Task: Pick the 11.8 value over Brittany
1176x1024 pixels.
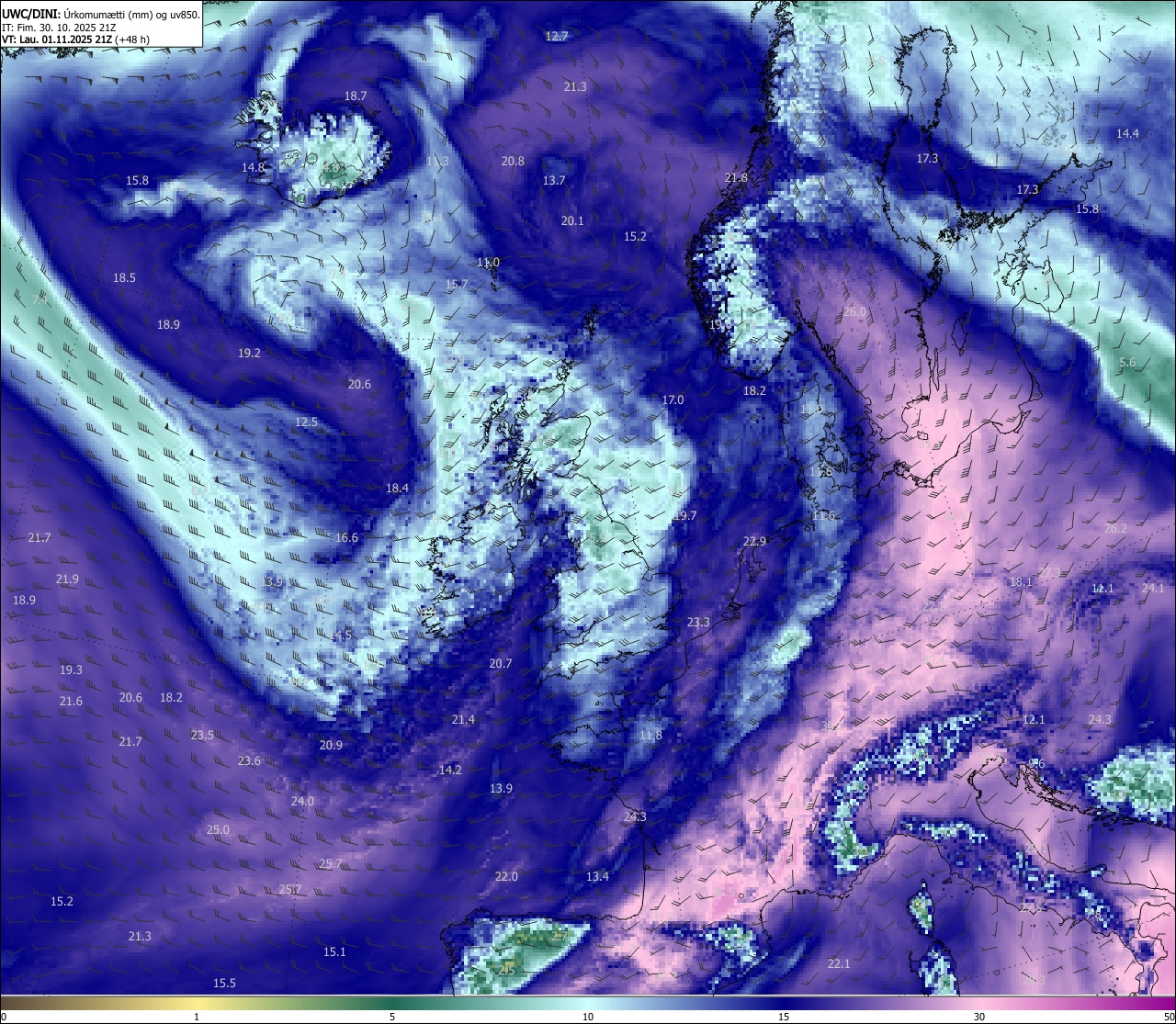Action: click(x=650, y=735)
